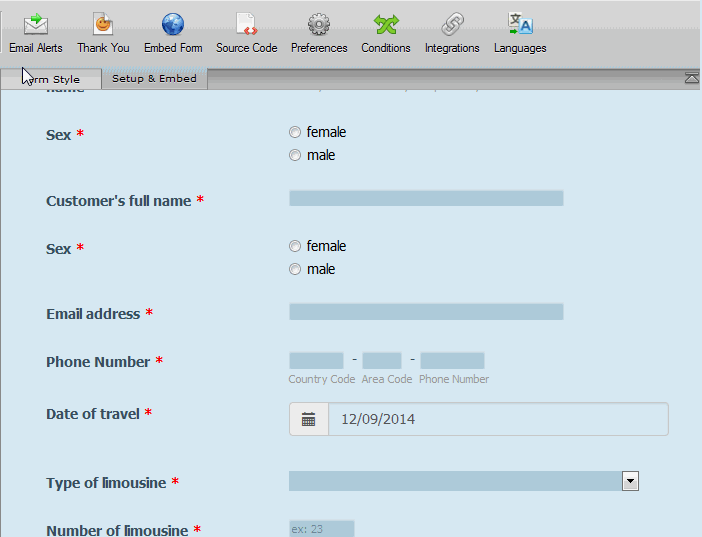Select female in the first Sex field
This screenshot has height=537, width=702.
tap(295, 132)
